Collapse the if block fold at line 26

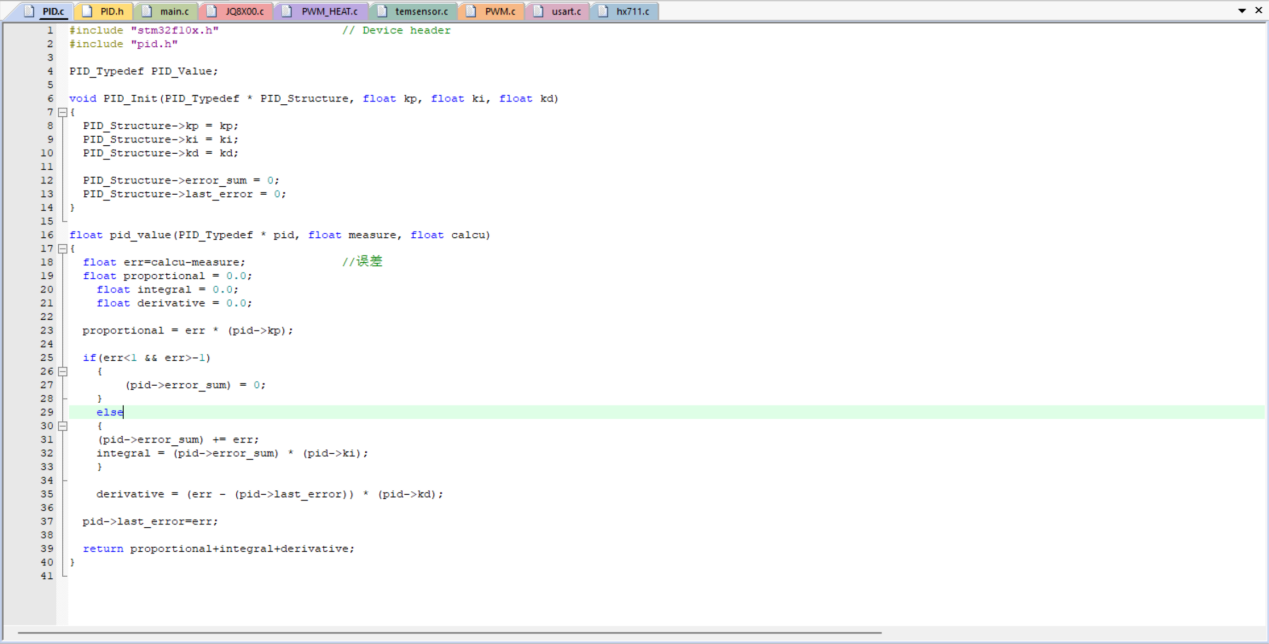coord(62,372)
